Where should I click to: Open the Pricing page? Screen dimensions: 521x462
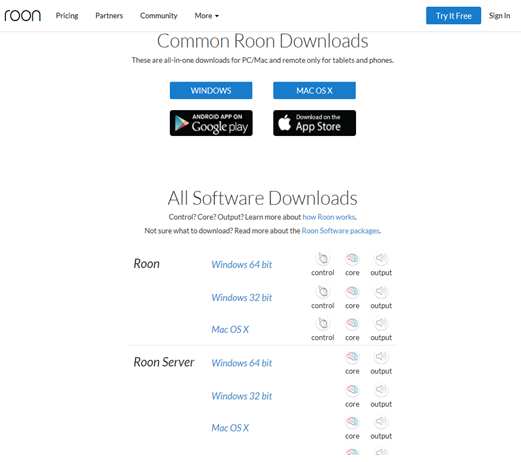pyautogui.click(x=67, y=16)
